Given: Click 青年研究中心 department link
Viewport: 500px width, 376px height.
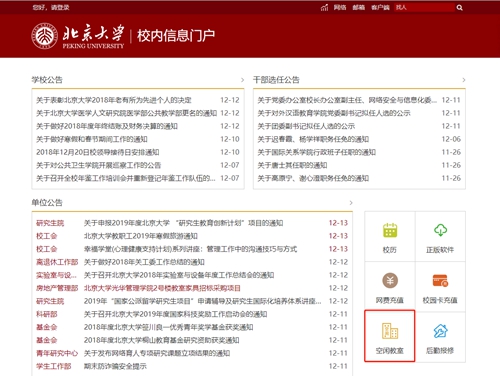Looking at the screenshot, I should tap(57, 353).
